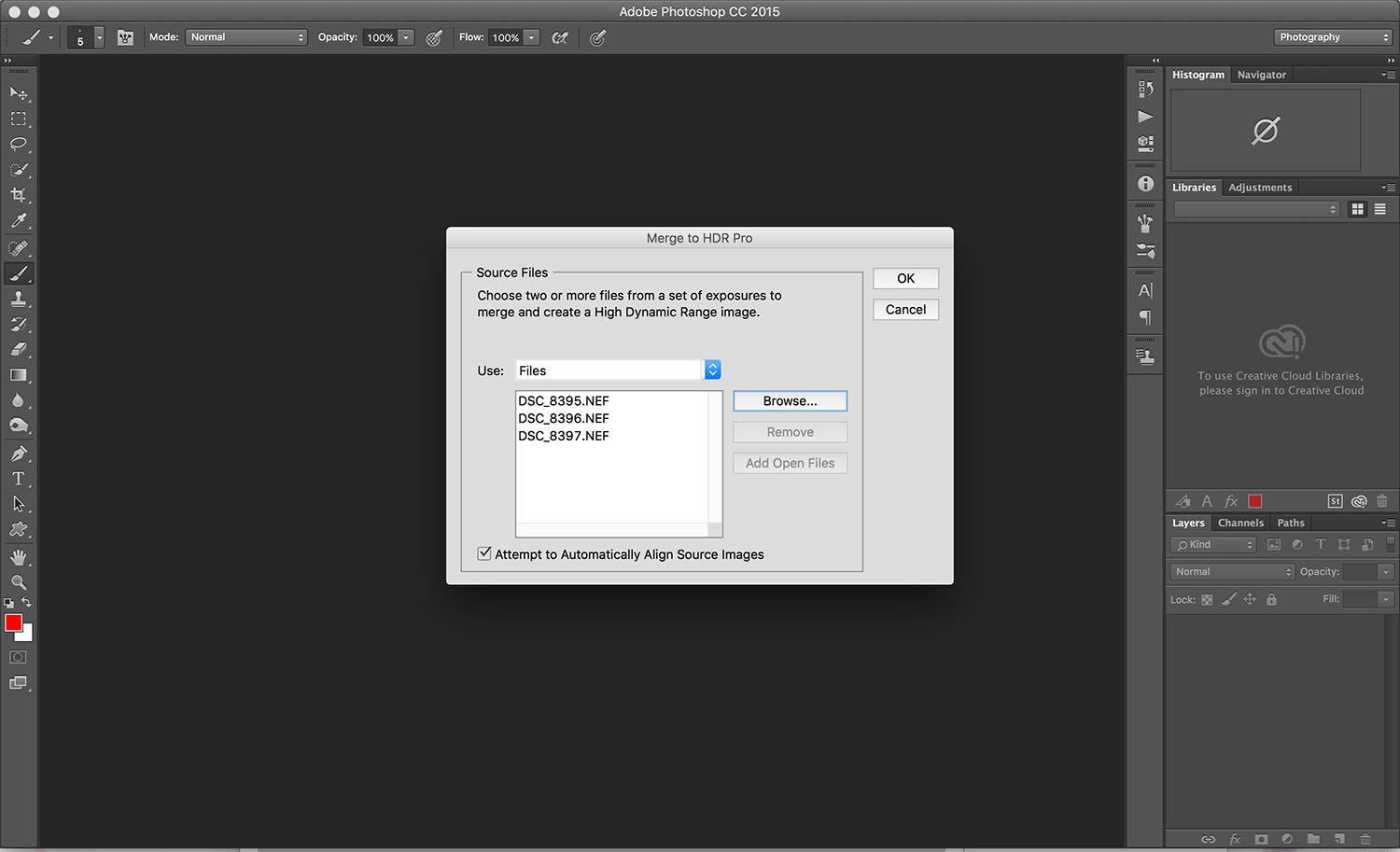Toggle airbrush-style build-up next to Flow
The image size is (1400, 852).
click(560, 37)
